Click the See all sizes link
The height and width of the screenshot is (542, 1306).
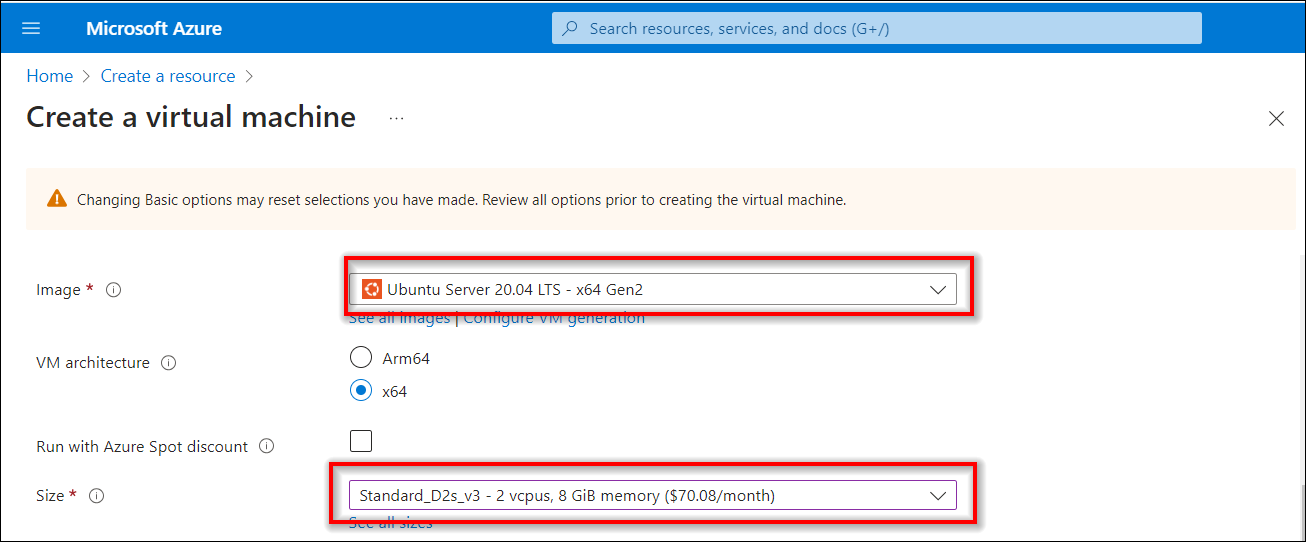(x=391, y=523)
